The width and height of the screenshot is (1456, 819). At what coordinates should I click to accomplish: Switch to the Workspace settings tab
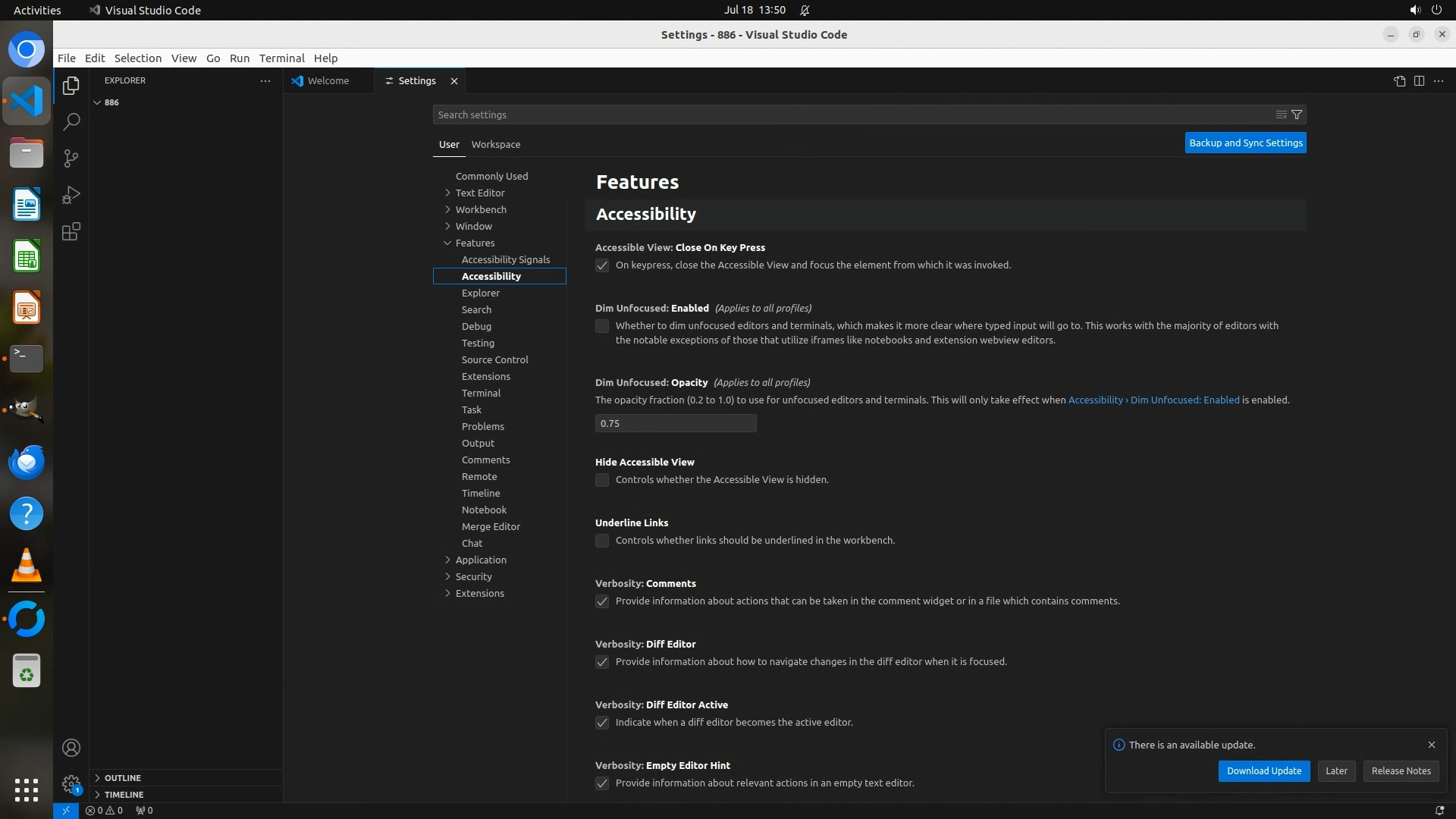(x=495, y=144)
